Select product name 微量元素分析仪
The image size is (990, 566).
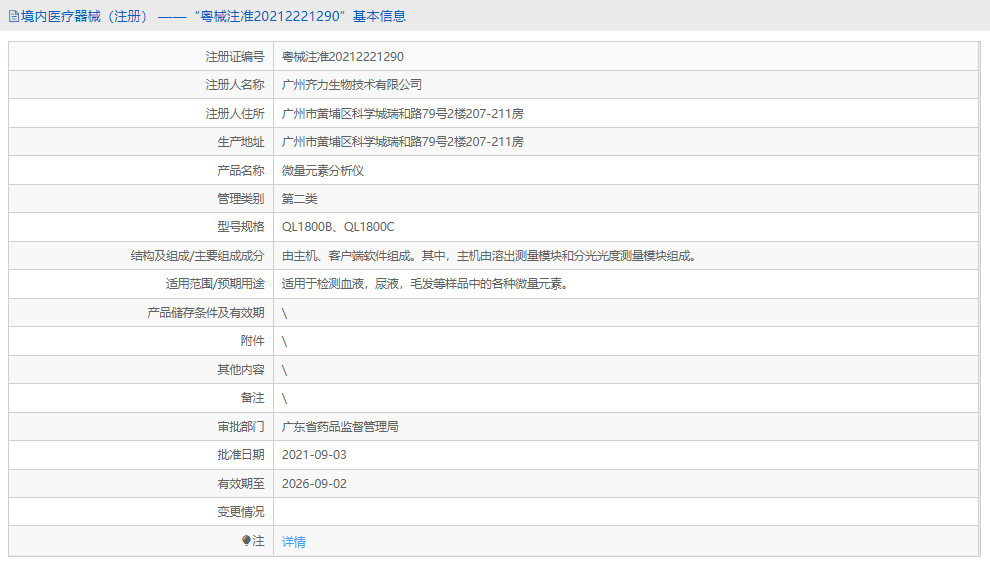coord(323,171)
